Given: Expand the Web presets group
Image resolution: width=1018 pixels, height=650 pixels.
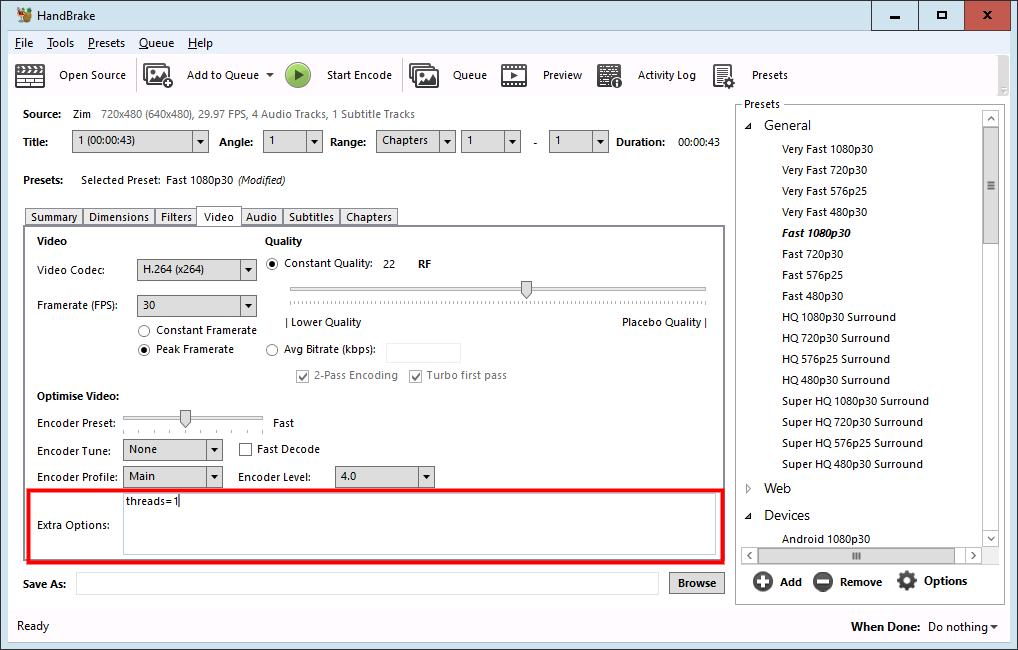Looking at the screenshot, I should [x=749, y=488].
